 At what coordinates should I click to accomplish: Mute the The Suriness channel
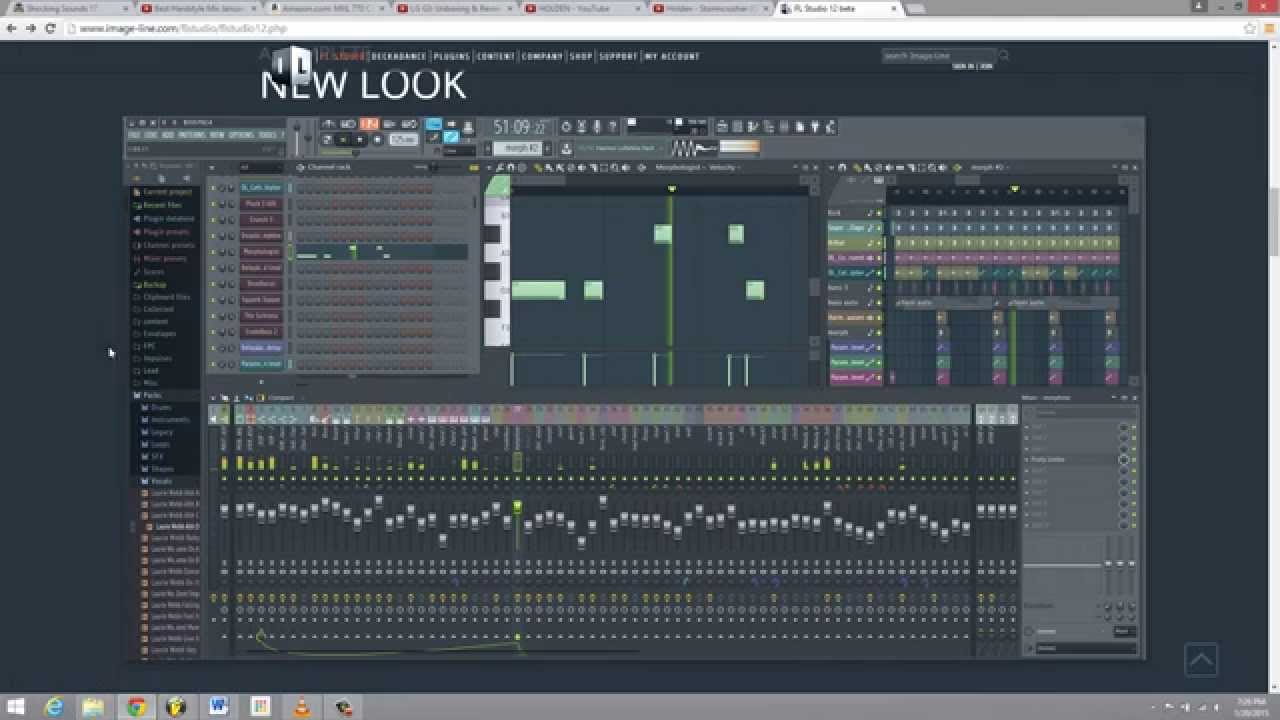(x=212, y=316)
